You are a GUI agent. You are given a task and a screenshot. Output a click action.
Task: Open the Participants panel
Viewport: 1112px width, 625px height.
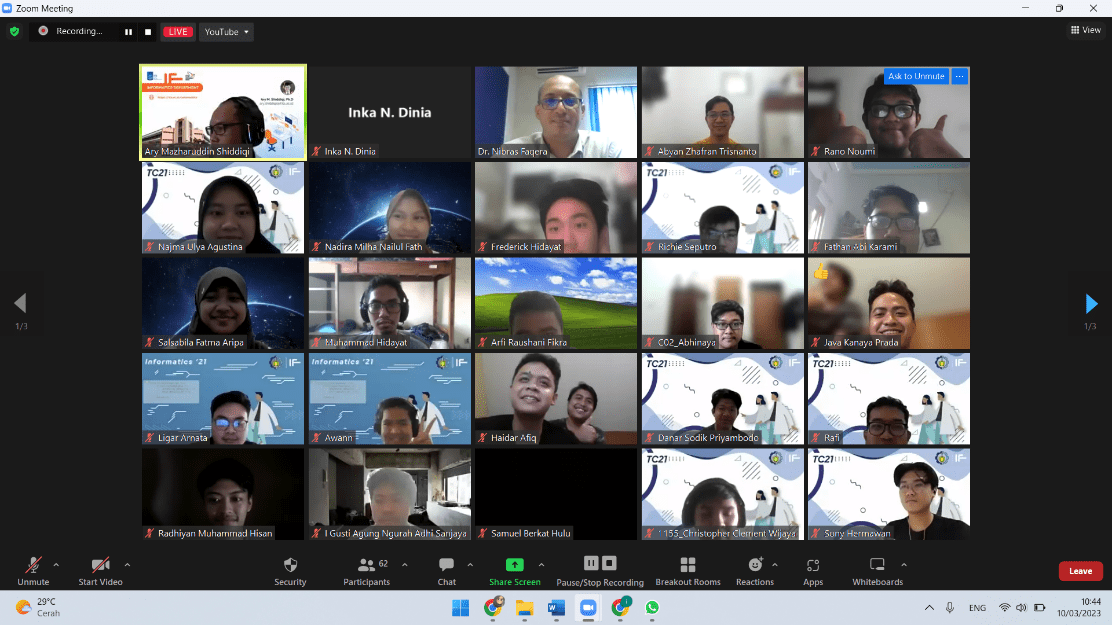(x=367, y=566)
